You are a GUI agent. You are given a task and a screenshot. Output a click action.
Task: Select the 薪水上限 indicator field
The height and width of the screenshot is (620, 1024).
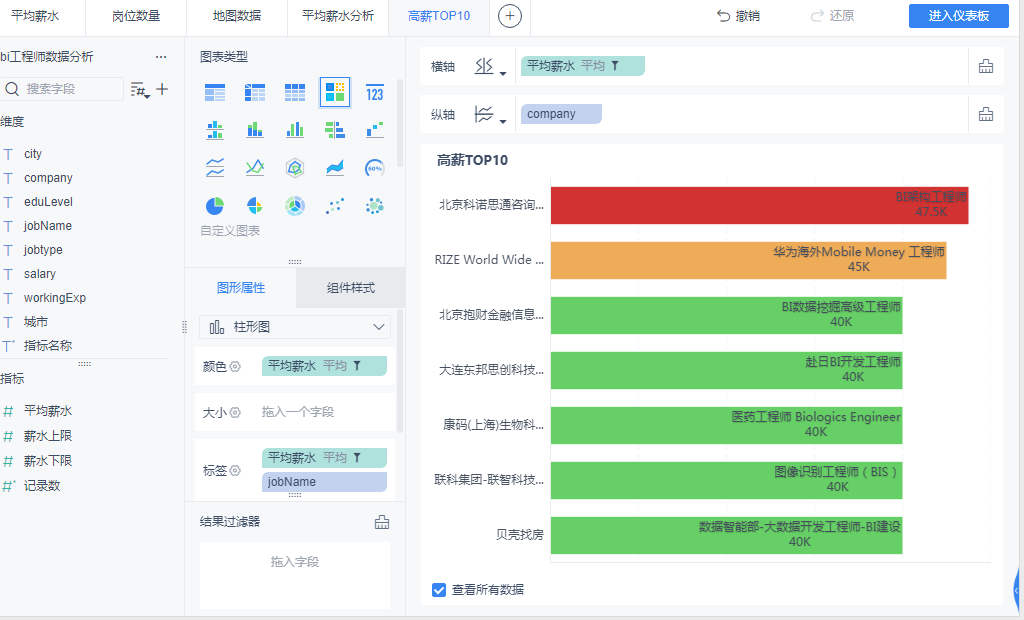48,436
